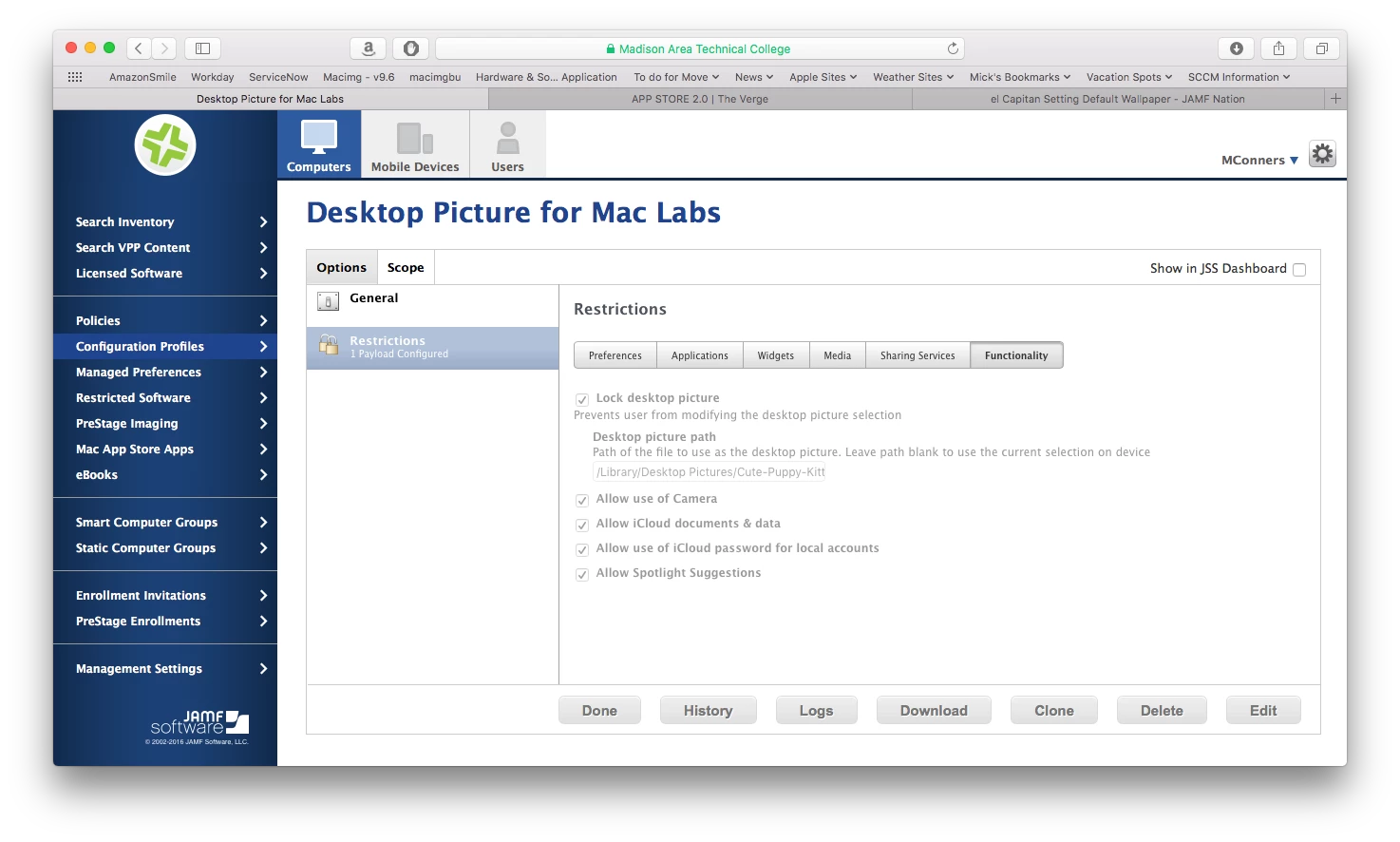Open Management Settings in sidebar
1400x842 pixels.
point(165,668)
